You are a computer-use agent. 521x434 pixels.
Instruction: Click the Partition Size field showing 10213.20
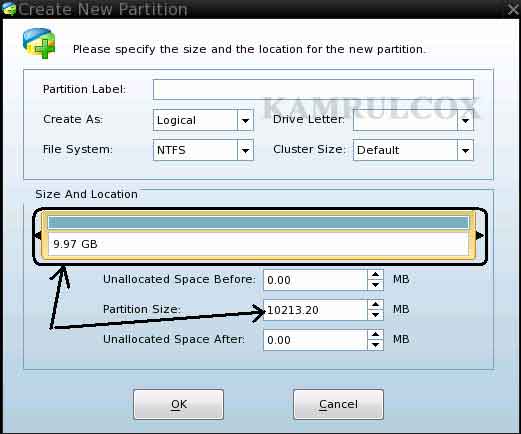coord(315,310)
